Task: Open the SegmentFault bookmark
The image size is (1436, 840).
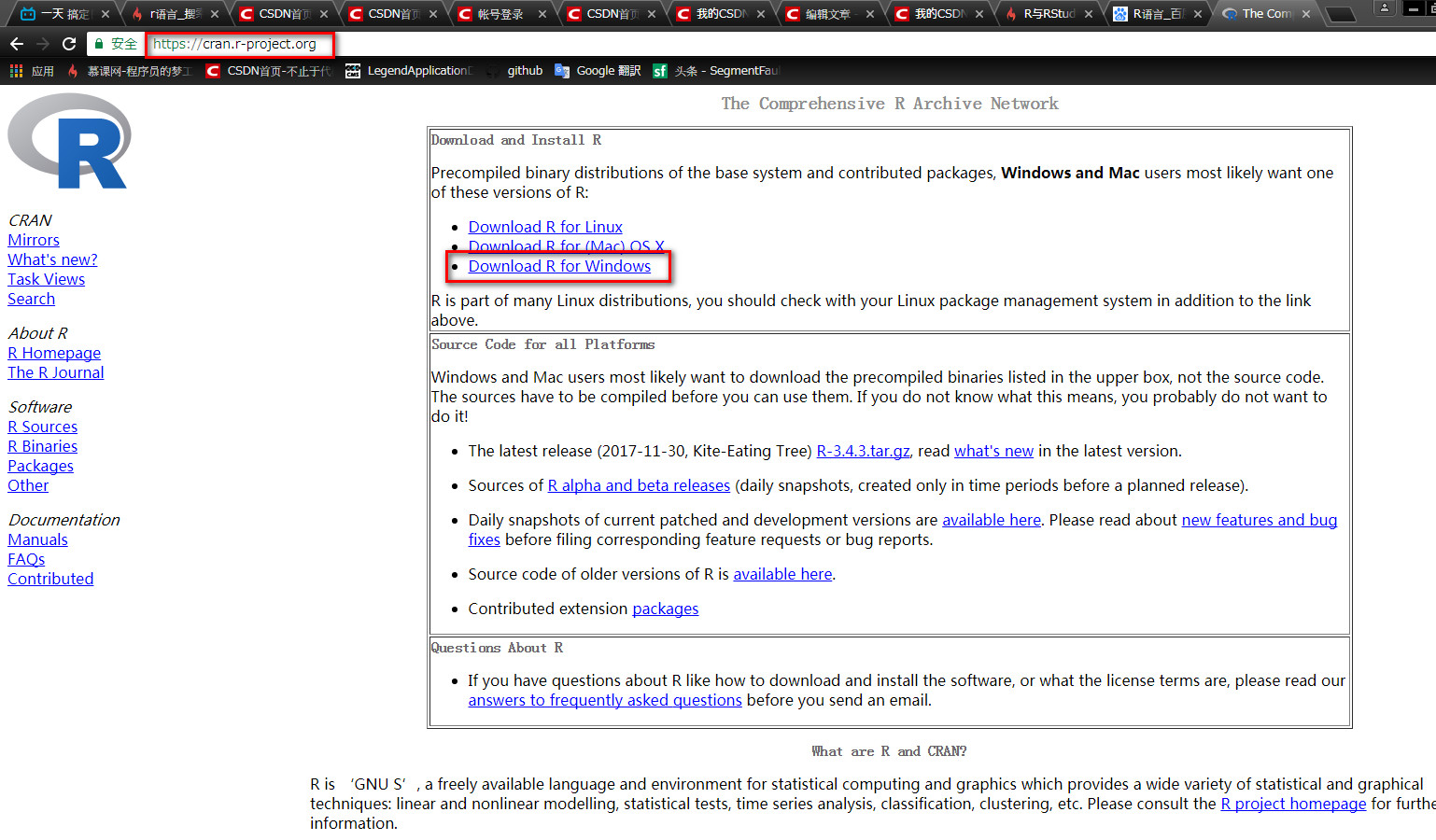Action: click(715, 71)
